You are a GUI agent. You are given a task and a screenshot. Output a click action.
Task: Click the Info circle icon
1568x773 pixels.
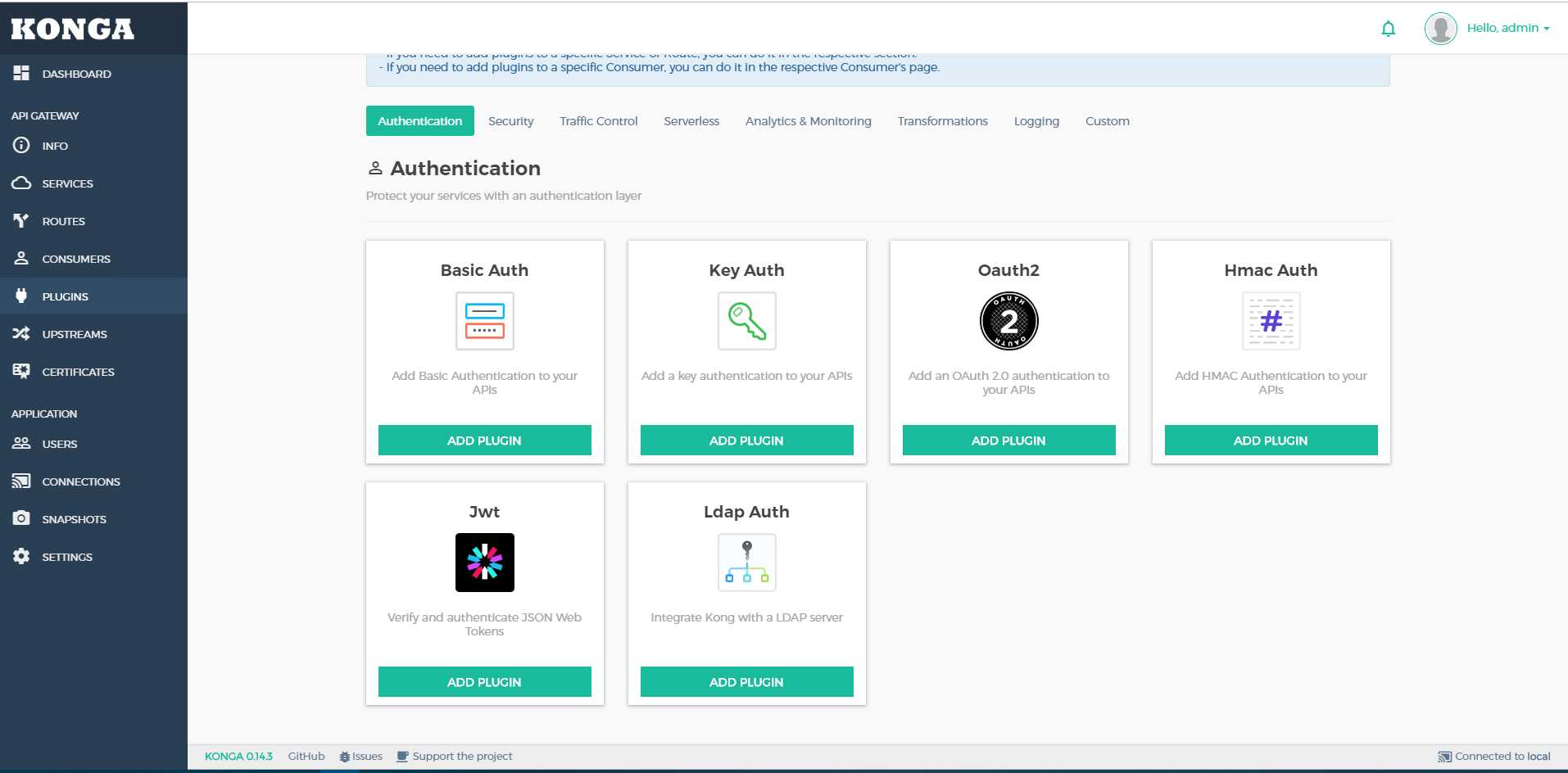21,145
